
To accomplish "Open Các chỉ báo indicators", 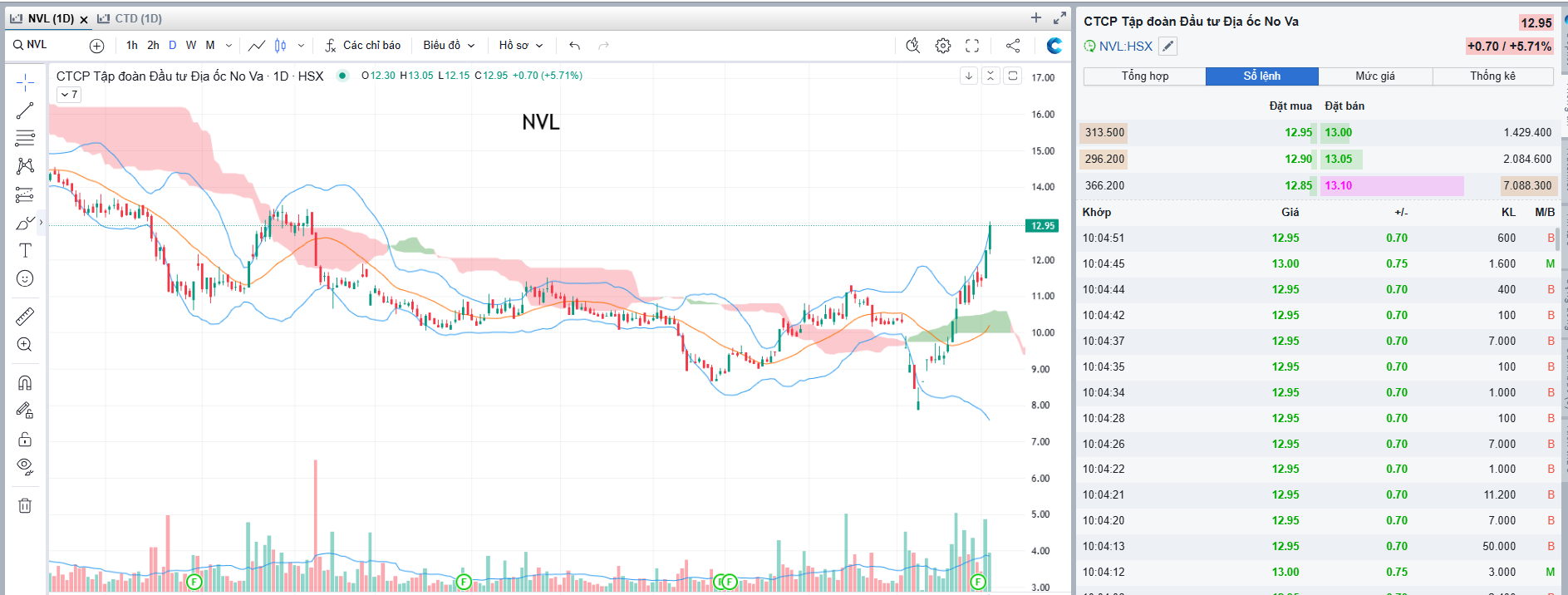I will (363, 46).
